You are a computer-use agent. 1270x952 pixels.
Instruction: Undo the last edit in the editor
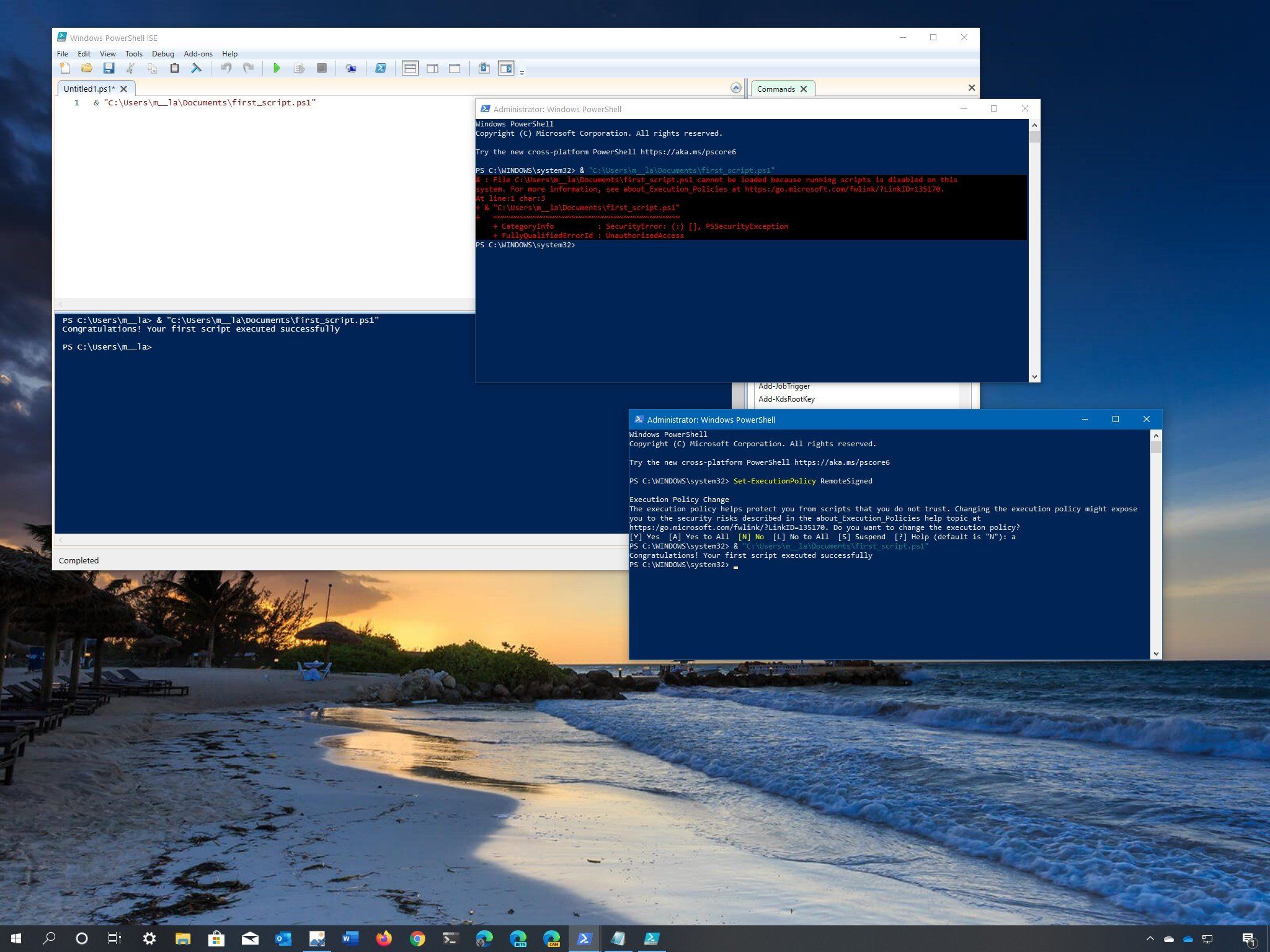(x=225, y=69)
